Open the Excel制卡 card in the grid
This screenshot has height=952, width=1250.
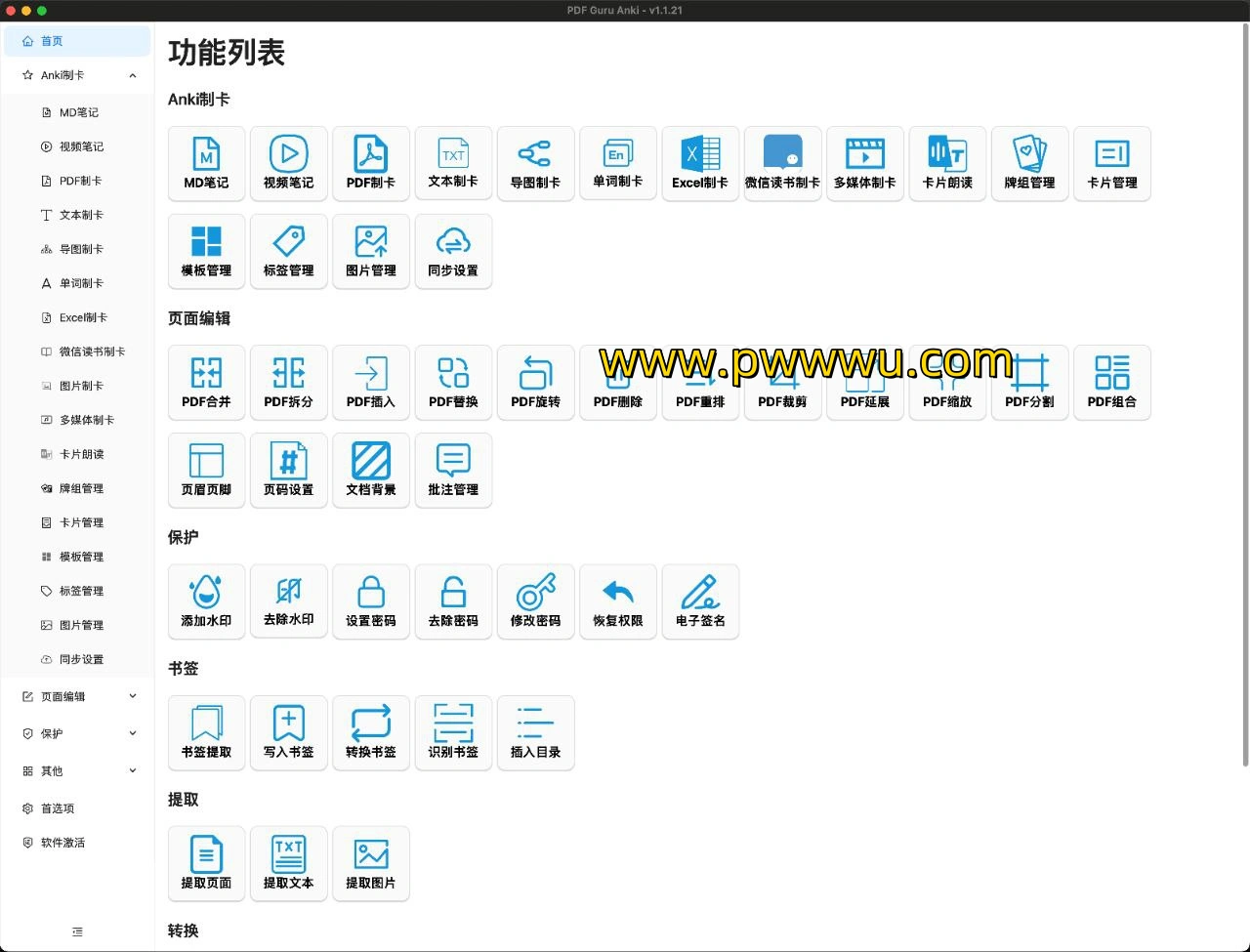point(700,163)
